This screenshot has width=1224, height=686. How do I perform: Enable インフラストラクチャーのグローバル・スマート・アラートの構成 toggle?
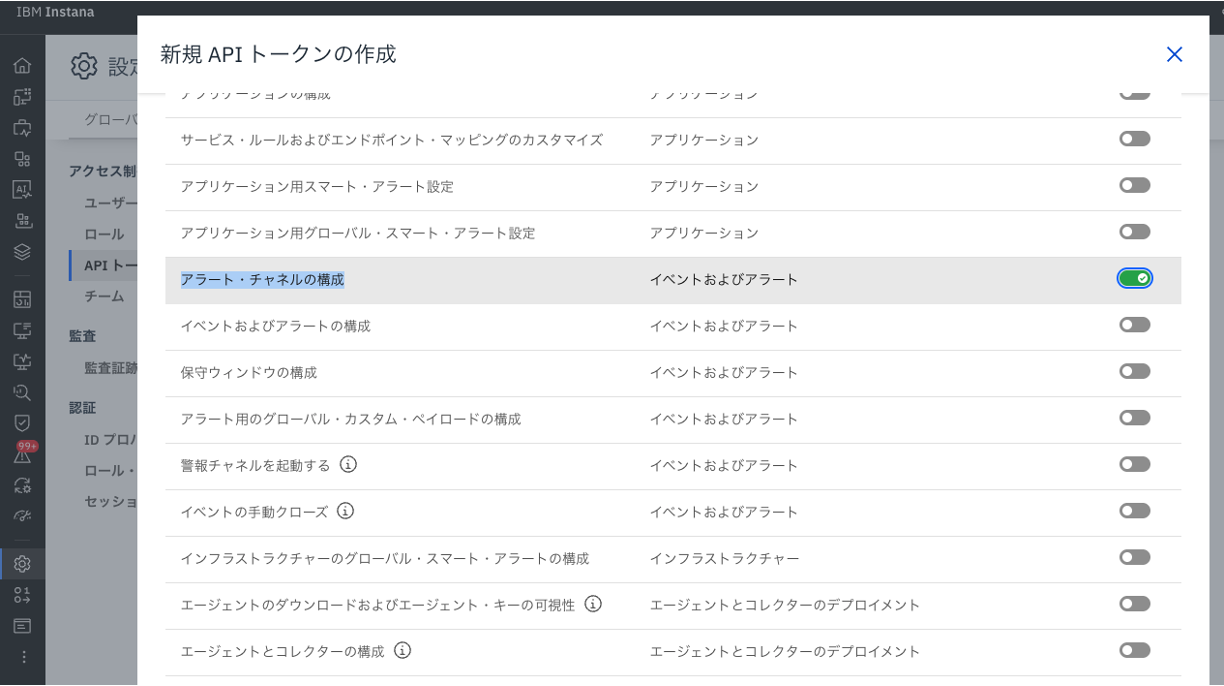[x=1135, y=557]
